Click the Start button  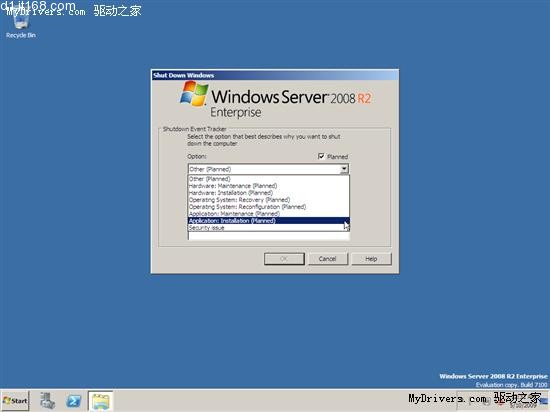coord(15,400)
